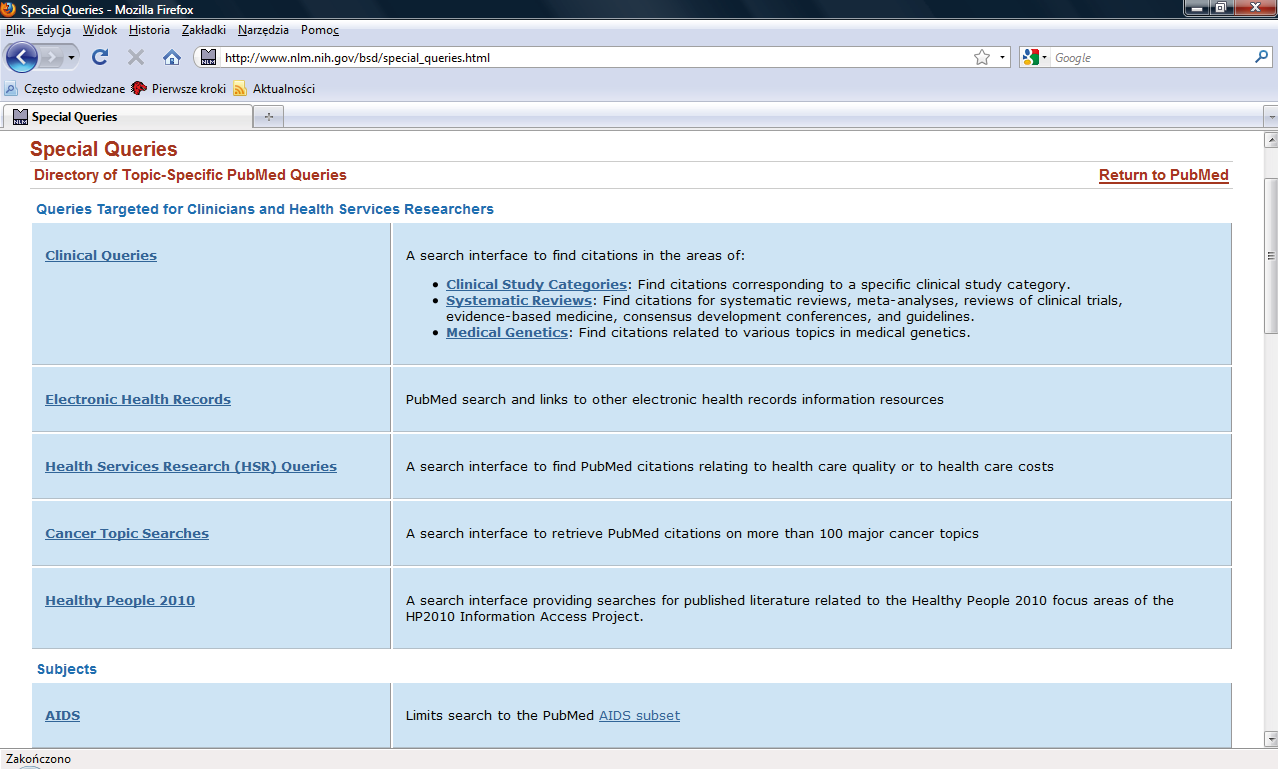Click the scrollbar down arrow

point(1271,738)
